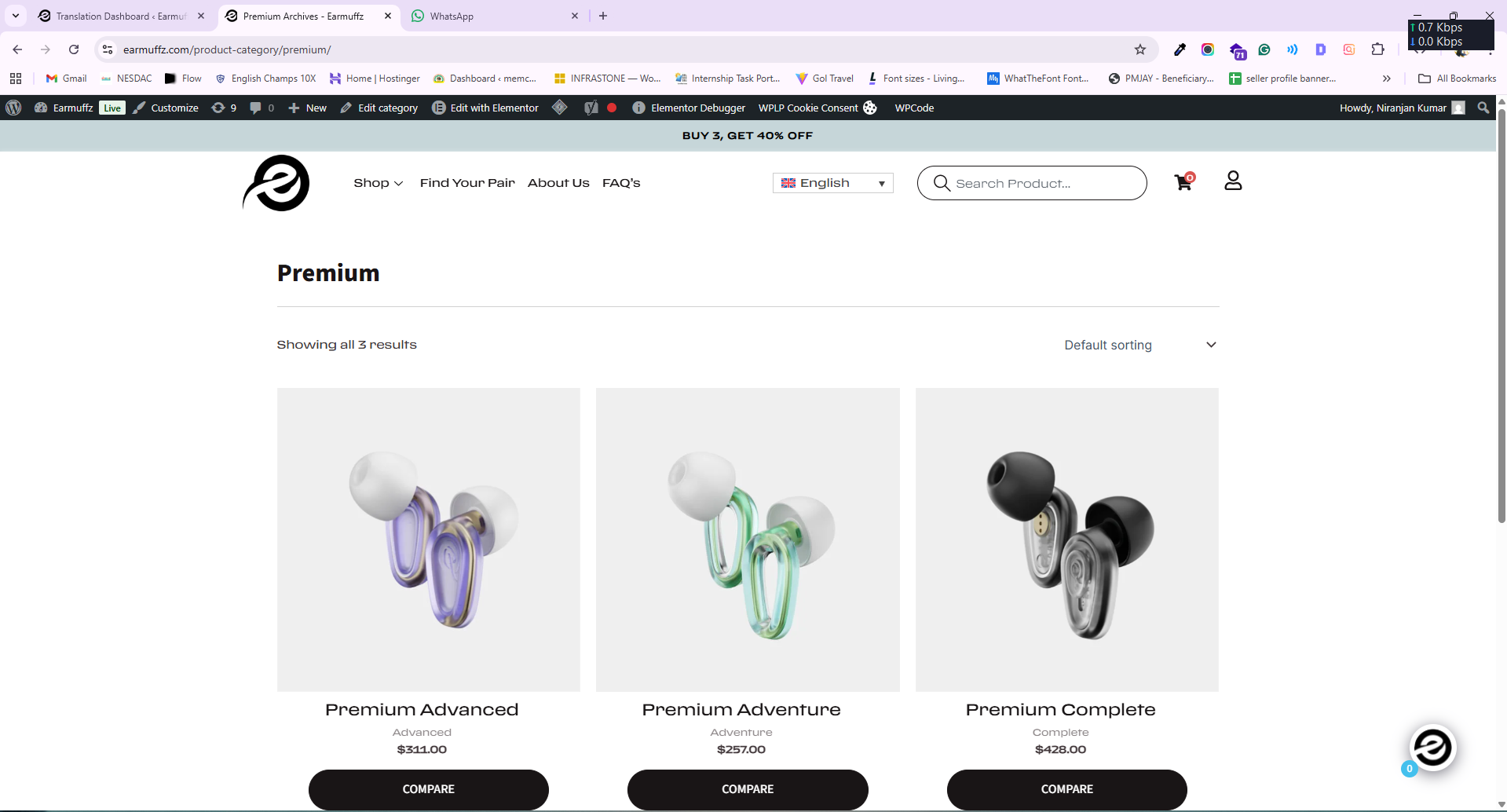Open the Find Your Pair page
This screenshot has height=812, width=1507.
467,183
